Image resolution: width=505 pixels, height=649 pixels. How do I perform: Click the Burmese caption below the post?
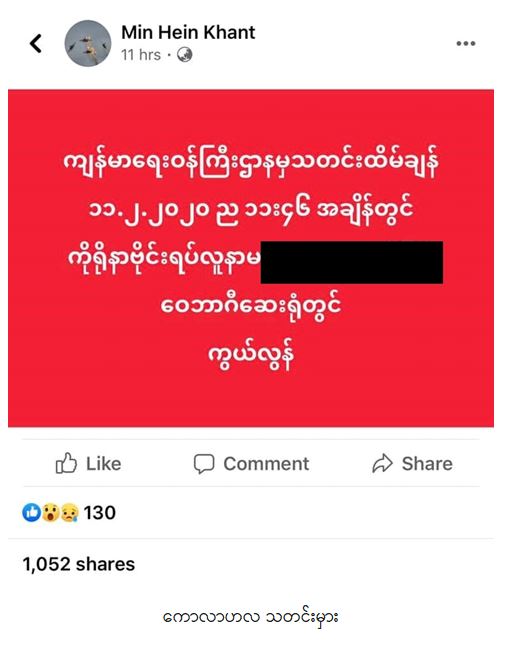(x=251, y=618)
